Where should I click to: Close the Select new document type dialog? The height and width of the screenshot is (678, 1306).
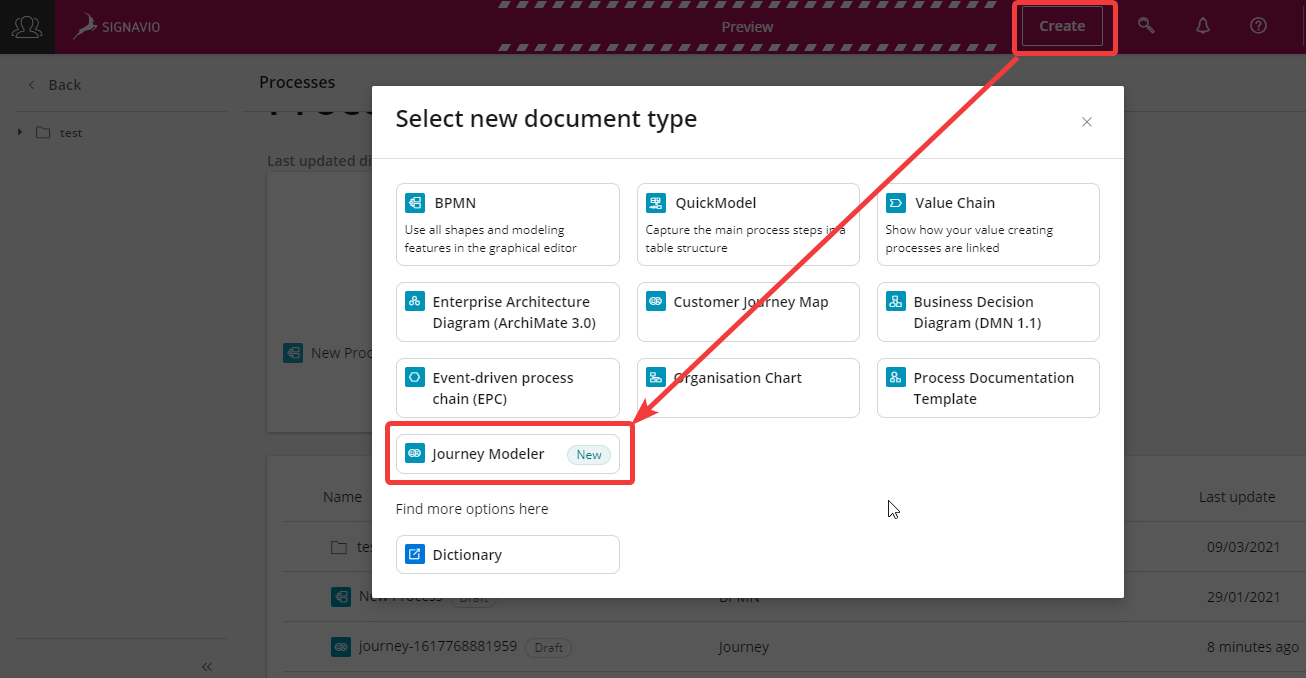point(1087,122)
